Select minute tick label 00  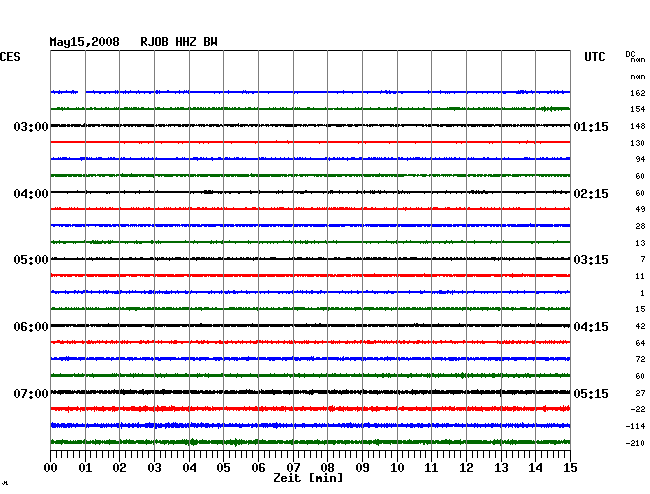[51, 467]
